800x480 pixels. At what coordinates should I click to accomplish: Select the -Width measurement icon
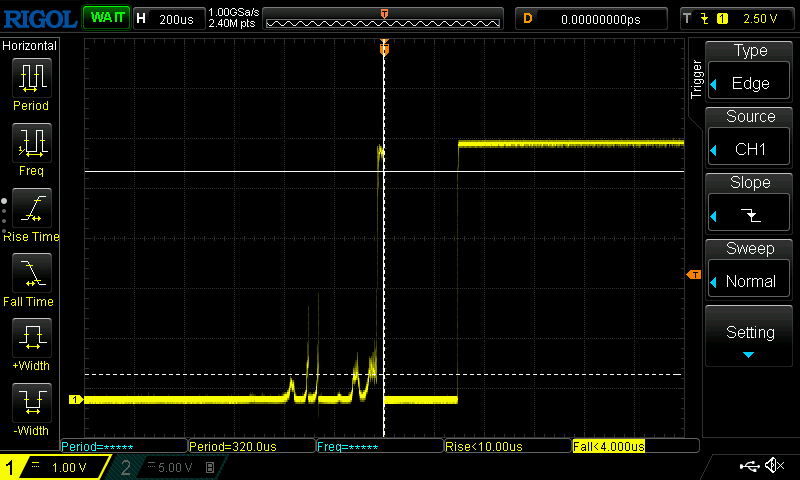(x=30, y=403)
